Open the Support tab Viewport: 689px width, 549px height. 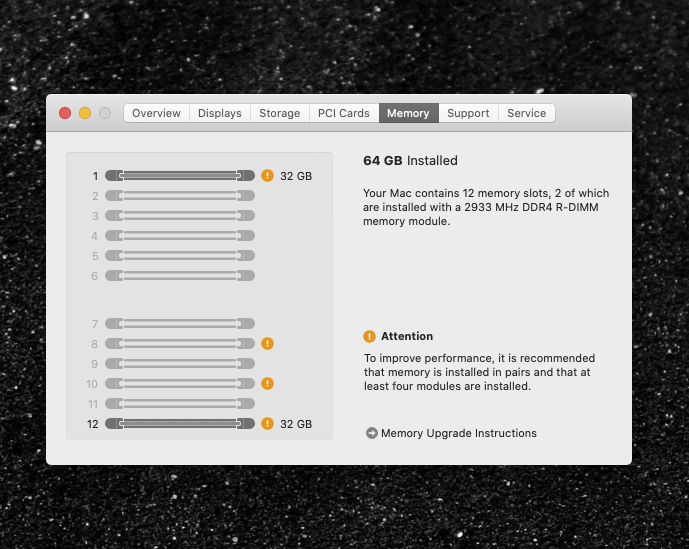click(x=468, y=113)
